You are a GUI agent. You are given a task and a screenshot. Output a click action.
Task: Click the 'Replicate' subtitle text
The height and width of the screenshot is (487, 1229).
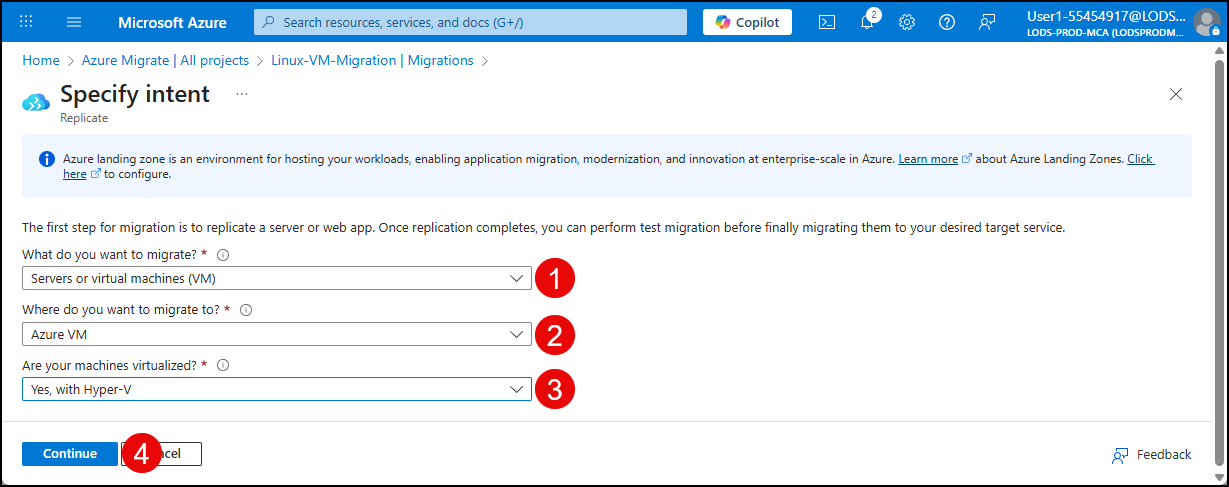coord(84,118)
